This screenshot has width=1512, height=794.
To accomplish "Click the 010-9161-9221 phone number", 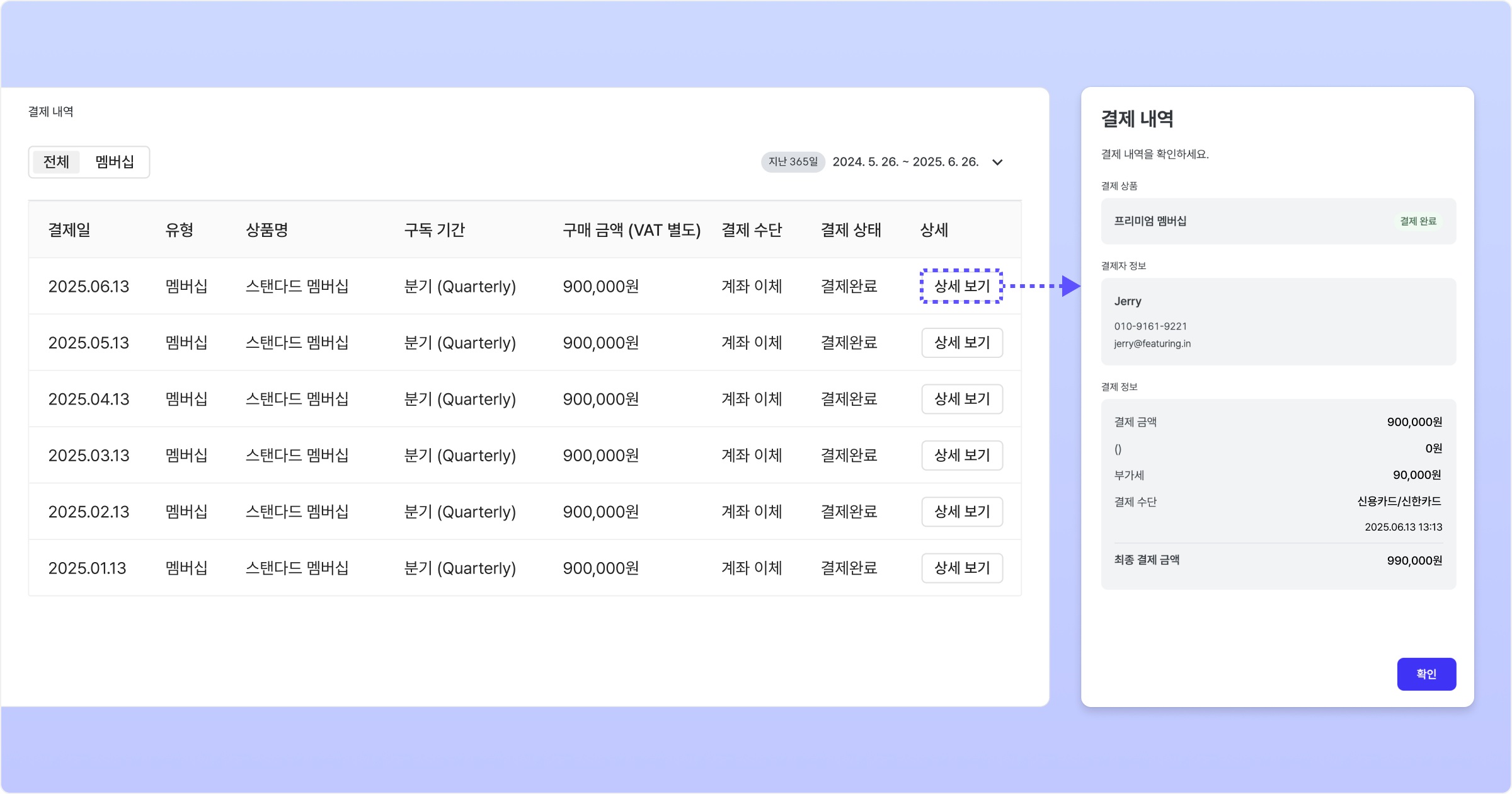I will point(1150,326).
